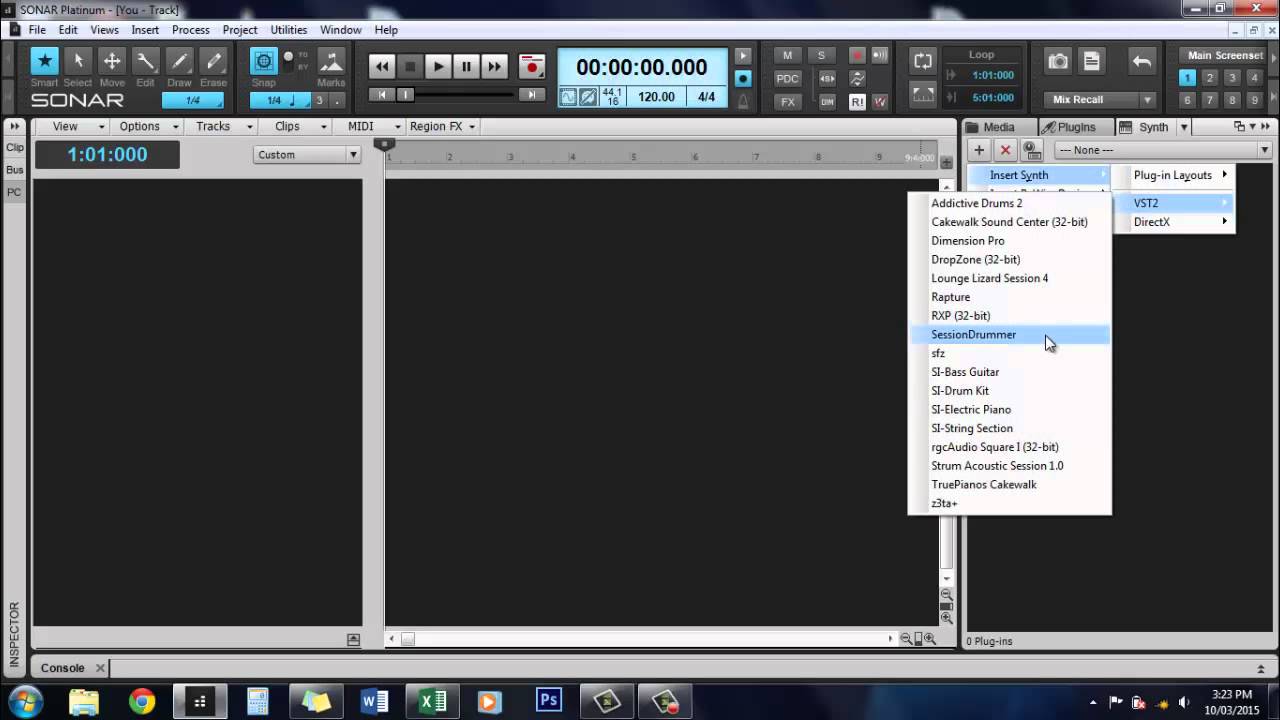This screenshot has width=1280, height=720.
Task: Open the Marks tool icon
Action: [x=331, y=61]
